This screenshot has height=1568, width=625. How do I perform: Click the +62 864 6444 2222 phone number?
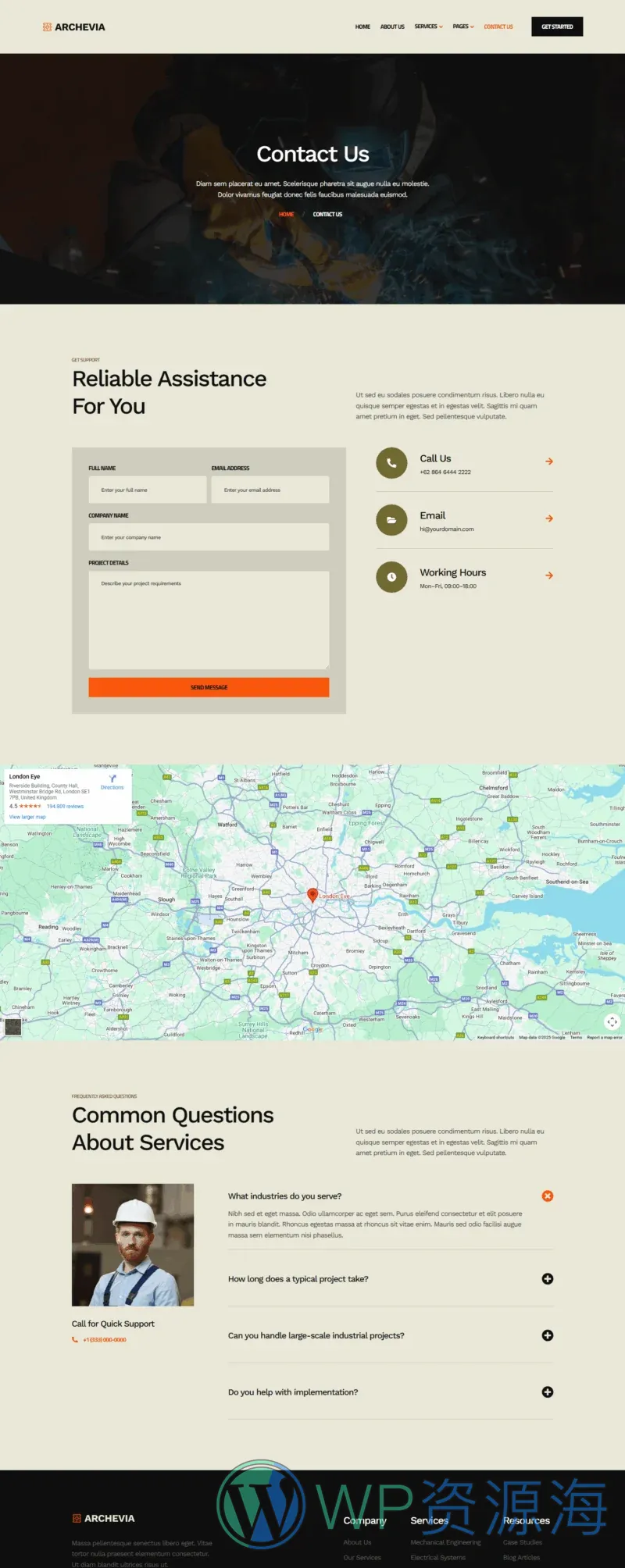tap(445, 472)
